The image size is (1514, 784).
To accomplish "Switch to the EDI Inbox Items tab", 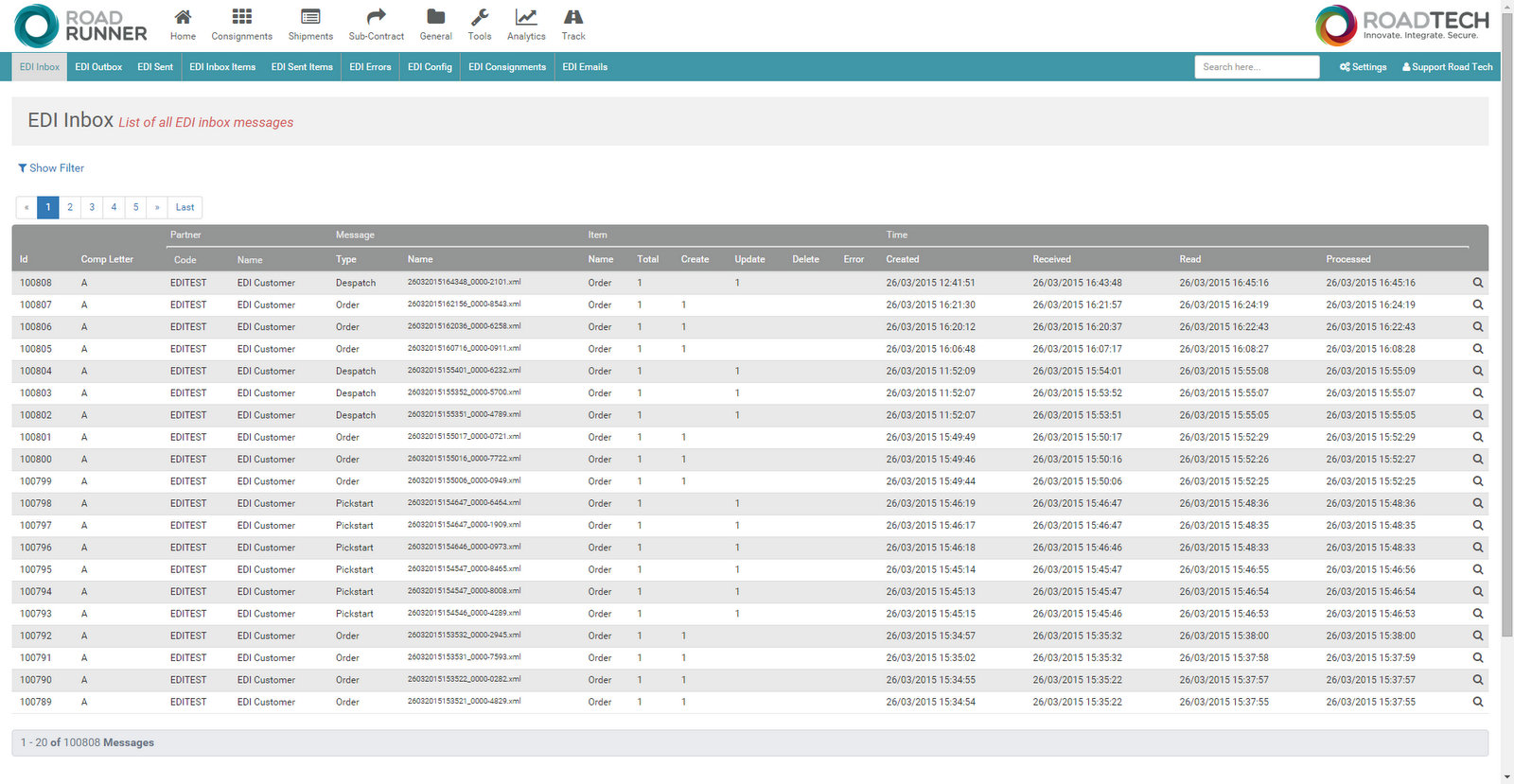I will [222, 67].
